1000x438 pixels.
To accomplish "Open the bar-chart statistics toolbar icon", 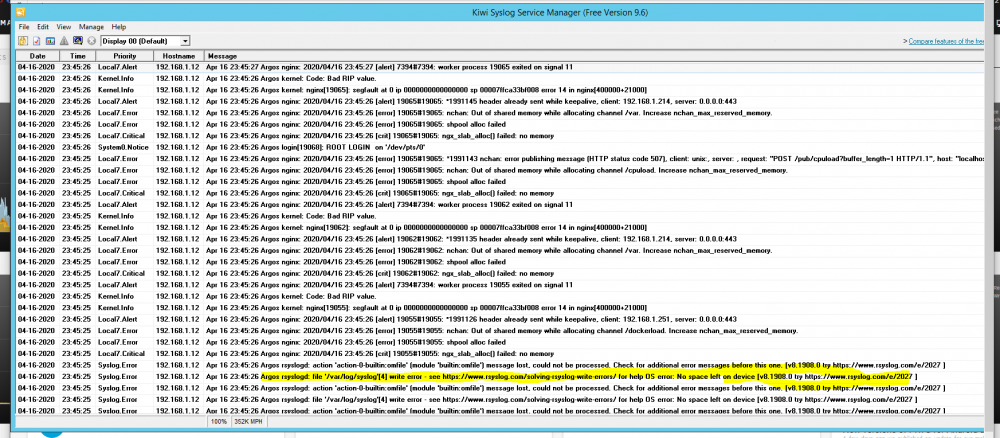I will 50,41.
